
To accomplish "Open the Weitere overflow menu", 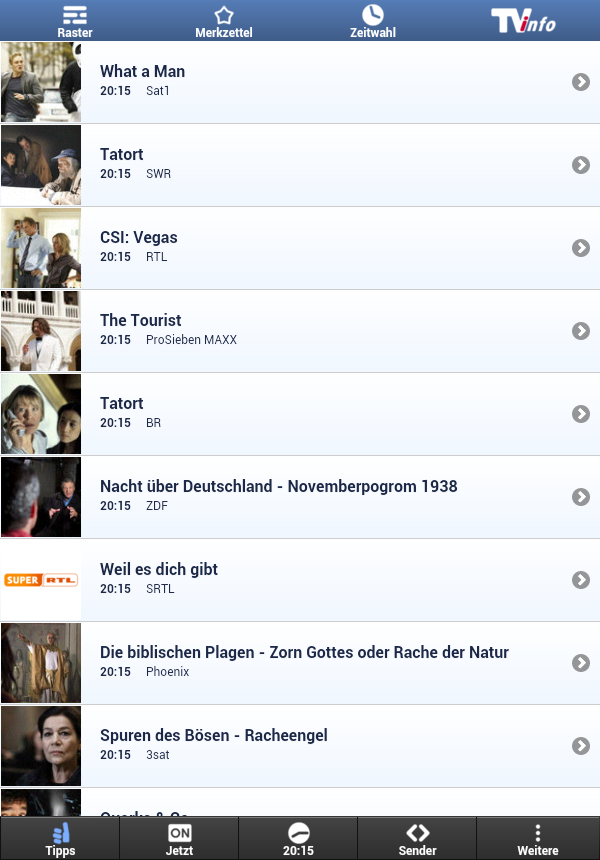I will 537,833.
